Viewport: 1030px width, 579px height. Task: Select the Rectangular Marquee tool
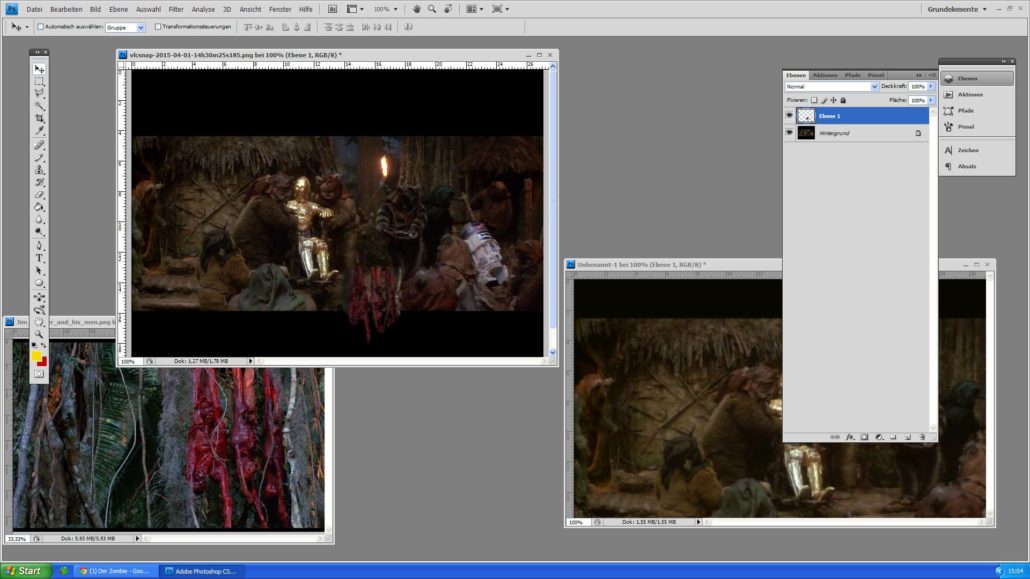pos(39,81)
